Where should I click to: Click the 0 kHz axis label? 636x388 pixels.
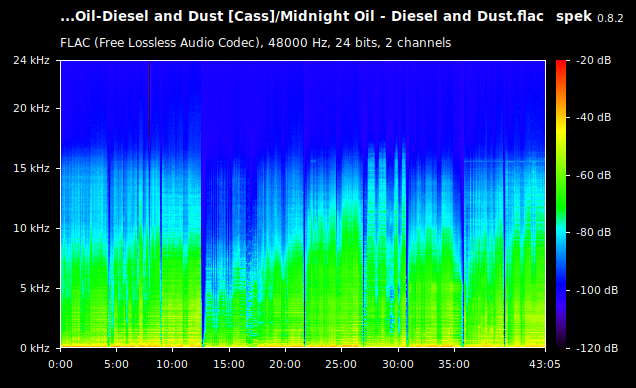[x=35, y=348]
